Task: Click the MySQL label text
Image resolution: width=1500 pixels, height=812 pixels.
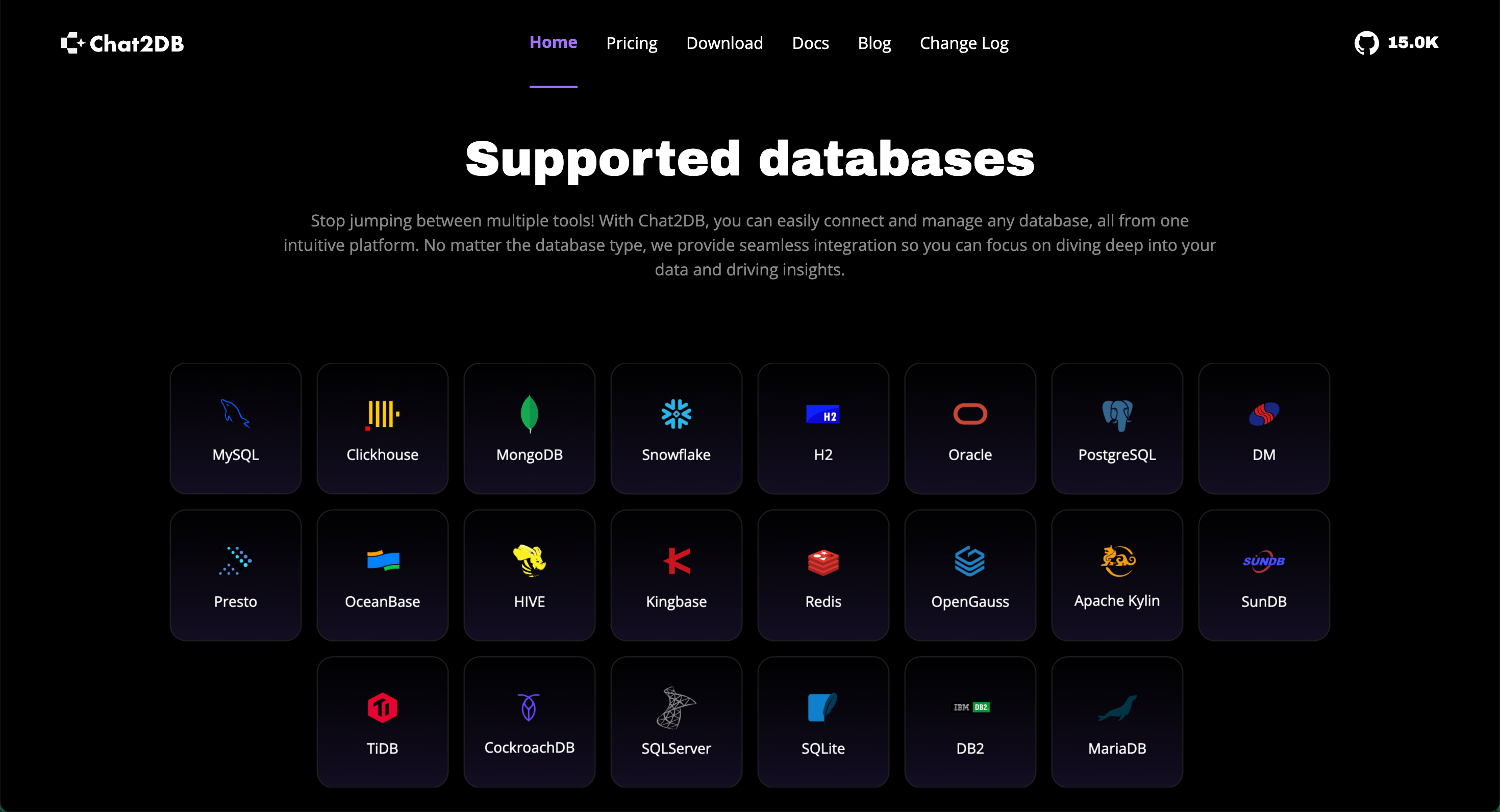Action: point(235,454)
